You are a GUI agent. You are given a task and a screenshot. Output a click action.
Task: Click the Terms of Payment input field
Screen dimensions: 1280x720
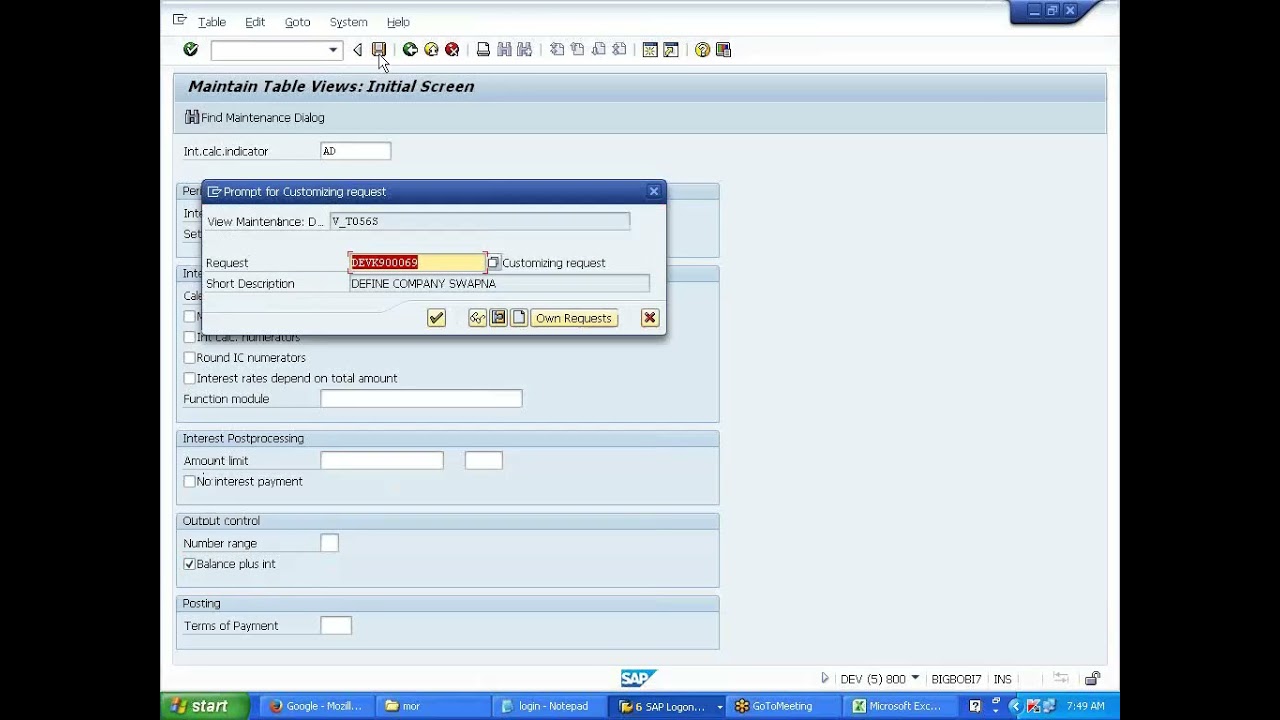(x=336, y=626)
